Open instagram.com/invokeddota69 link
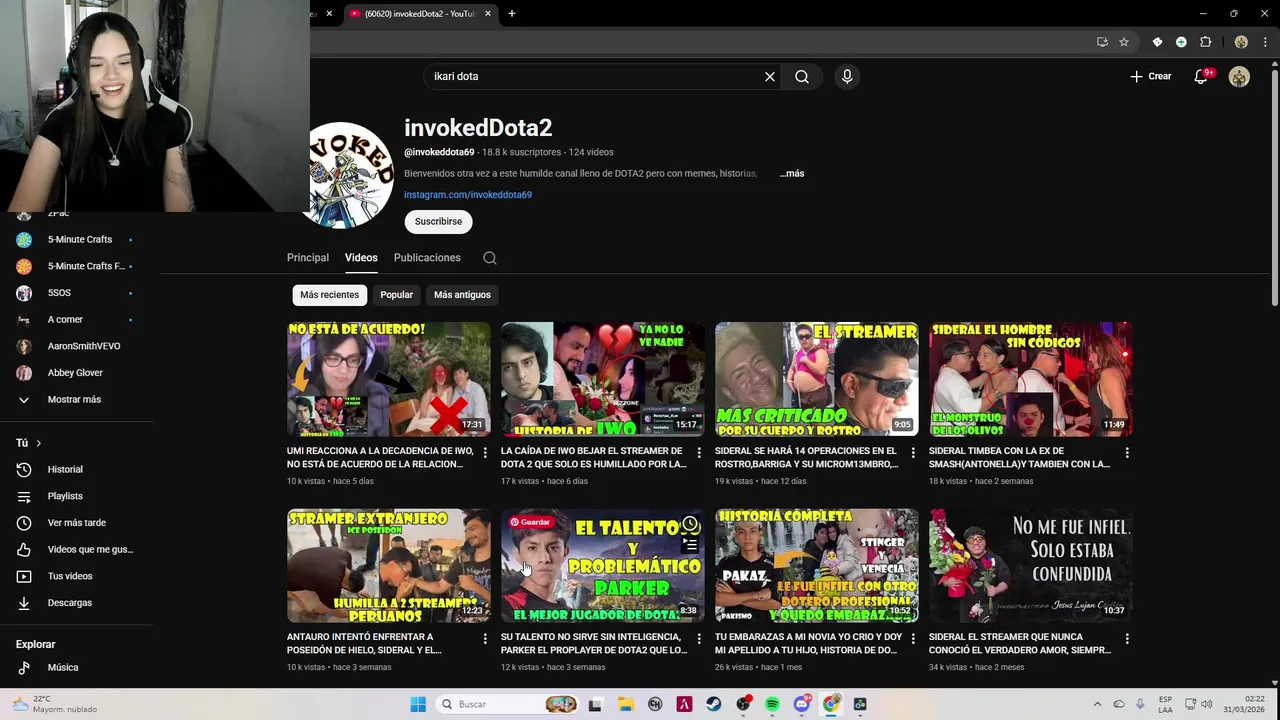 (468, 195)
